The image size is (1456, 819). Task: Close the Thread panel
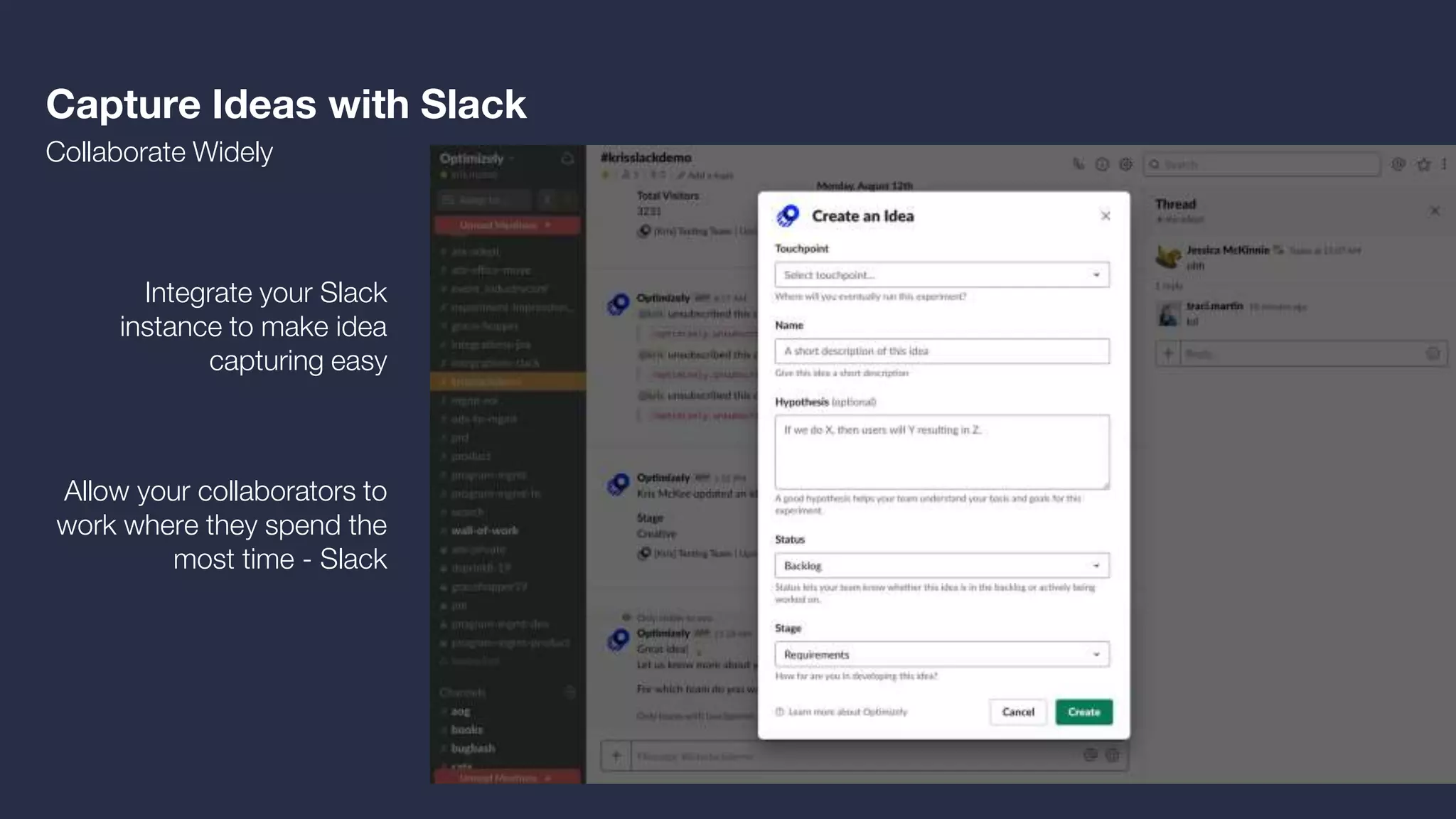tap(1435, 210)
